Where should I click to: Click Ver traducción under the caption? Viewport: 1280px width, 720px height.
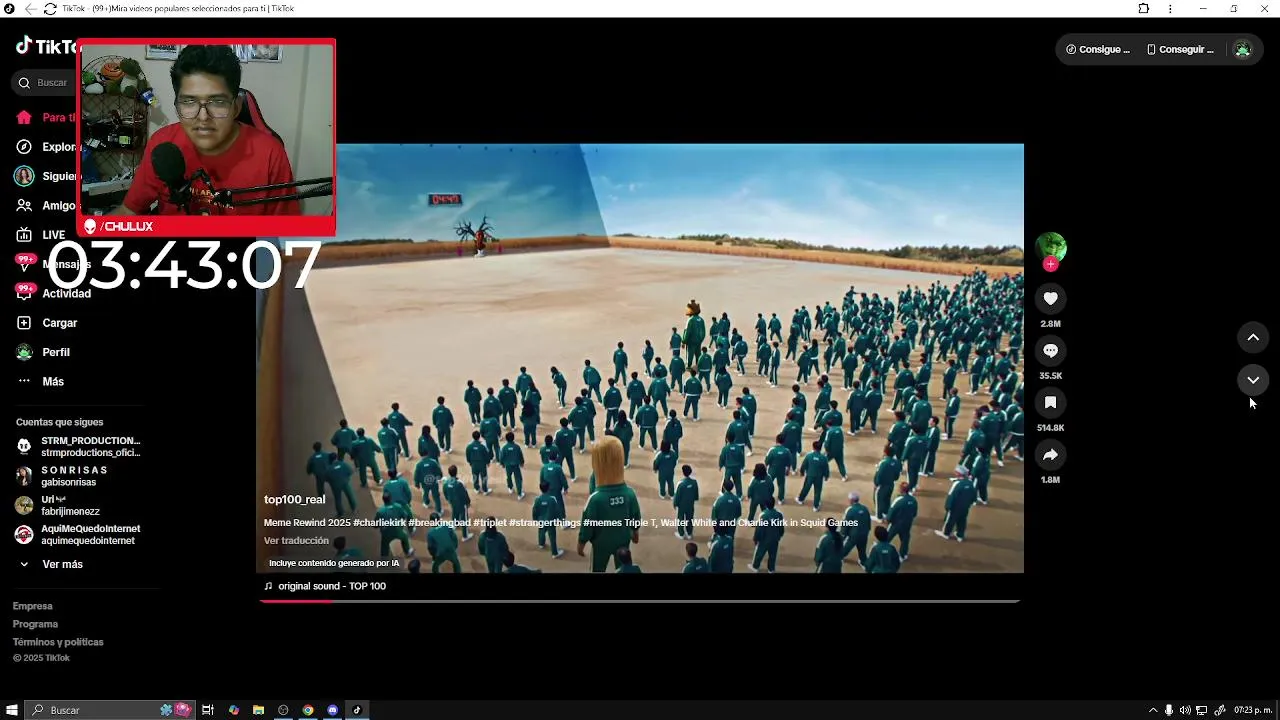point(296,541)
